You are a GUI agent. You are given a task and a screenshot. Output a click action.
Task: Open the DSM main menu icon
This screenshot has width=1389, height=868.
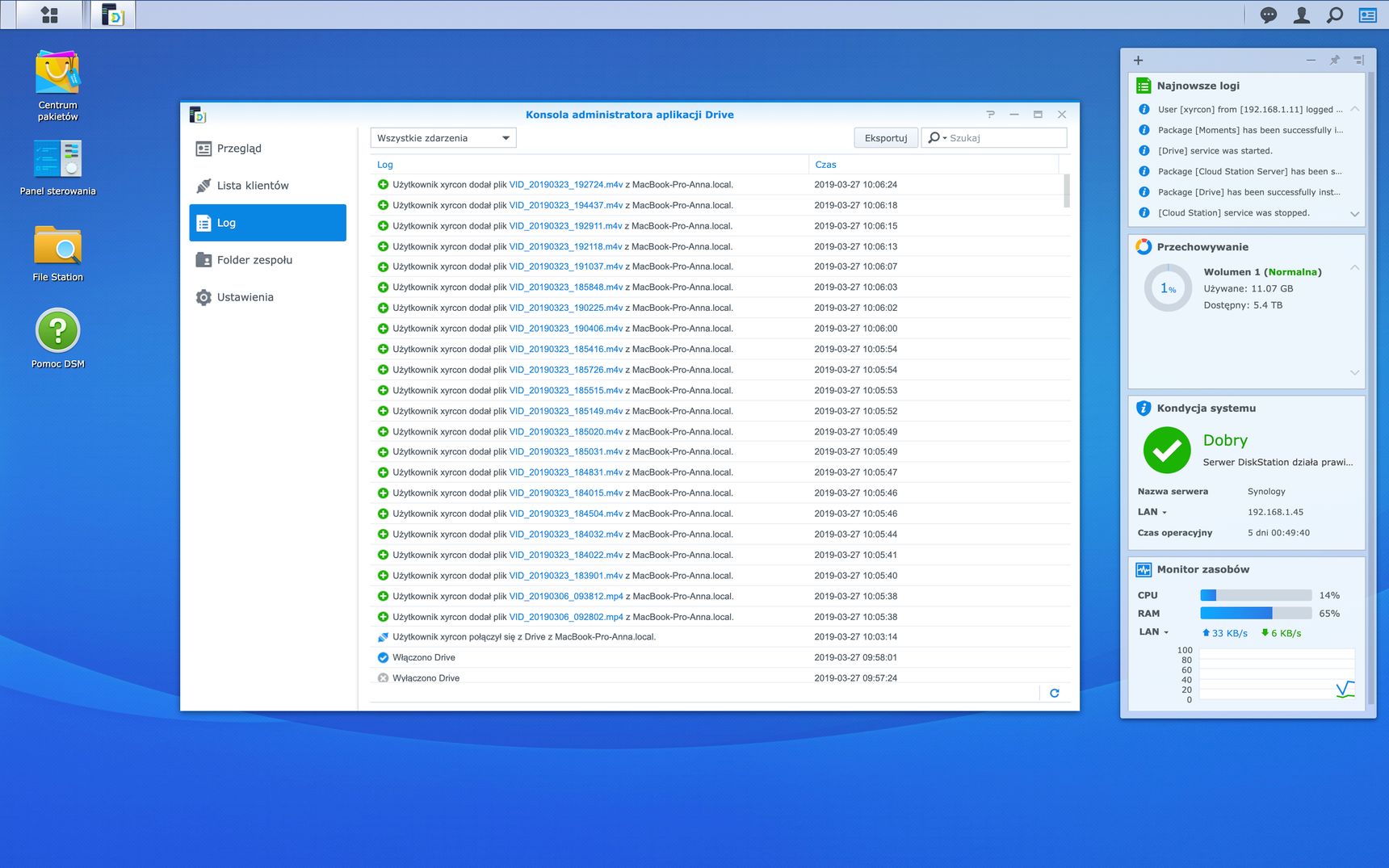[49, 15]
